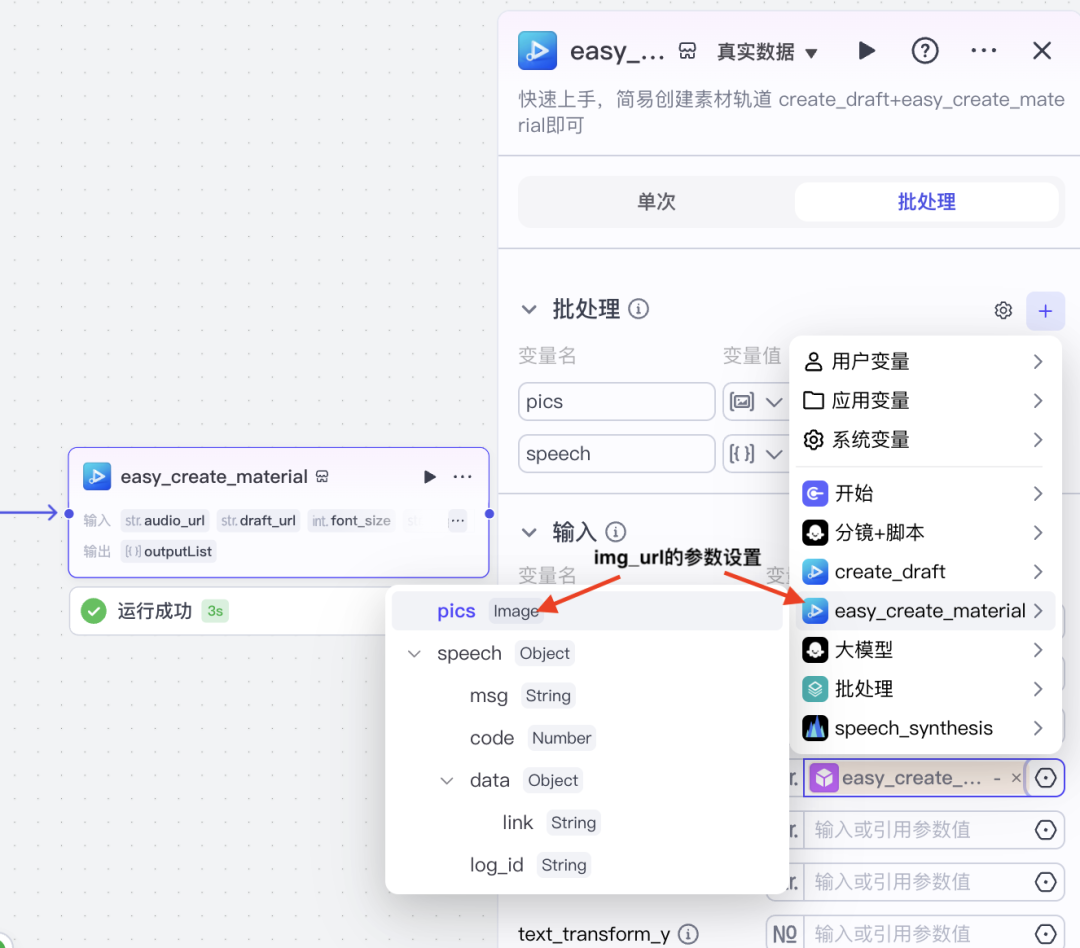Select easy_create_material in the variable menu

pos(924,611)
